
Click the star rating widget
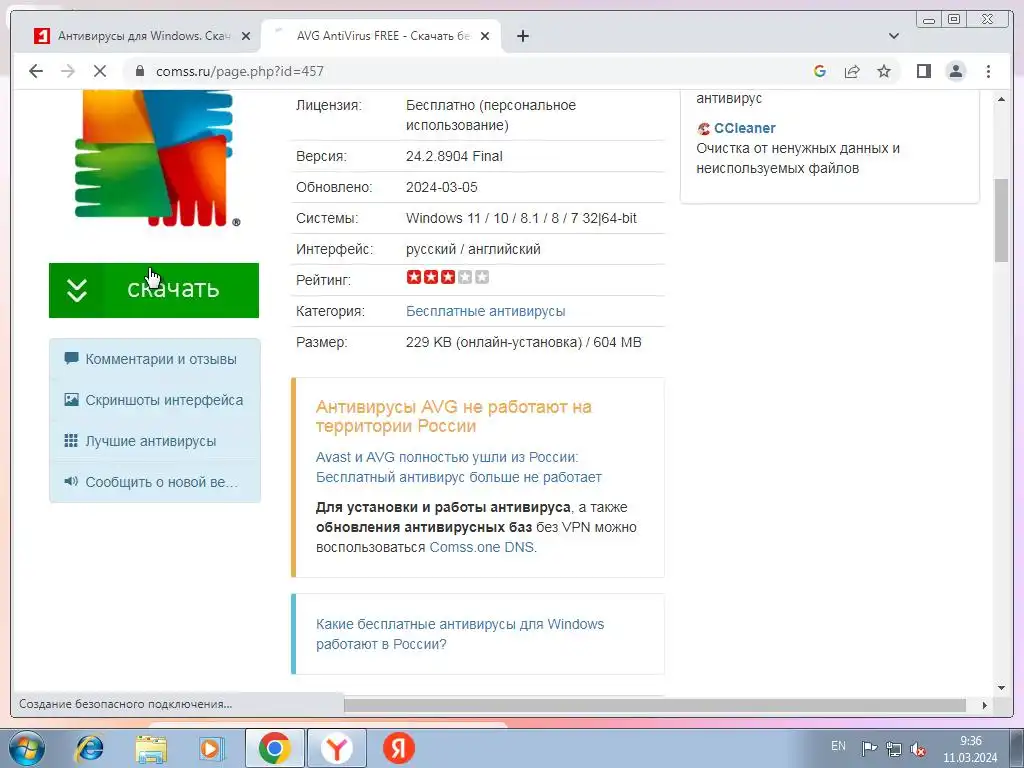pos(447,278)
